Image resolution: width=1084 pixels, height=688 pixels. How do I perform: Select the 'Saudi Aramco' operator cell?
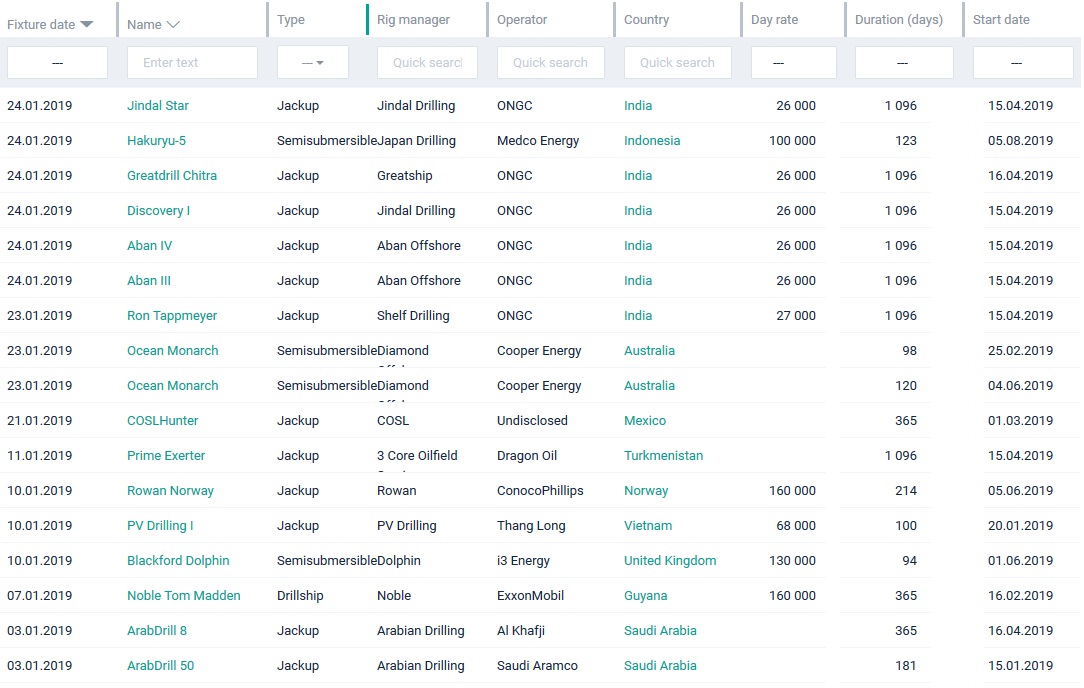[x=537, y=666]
